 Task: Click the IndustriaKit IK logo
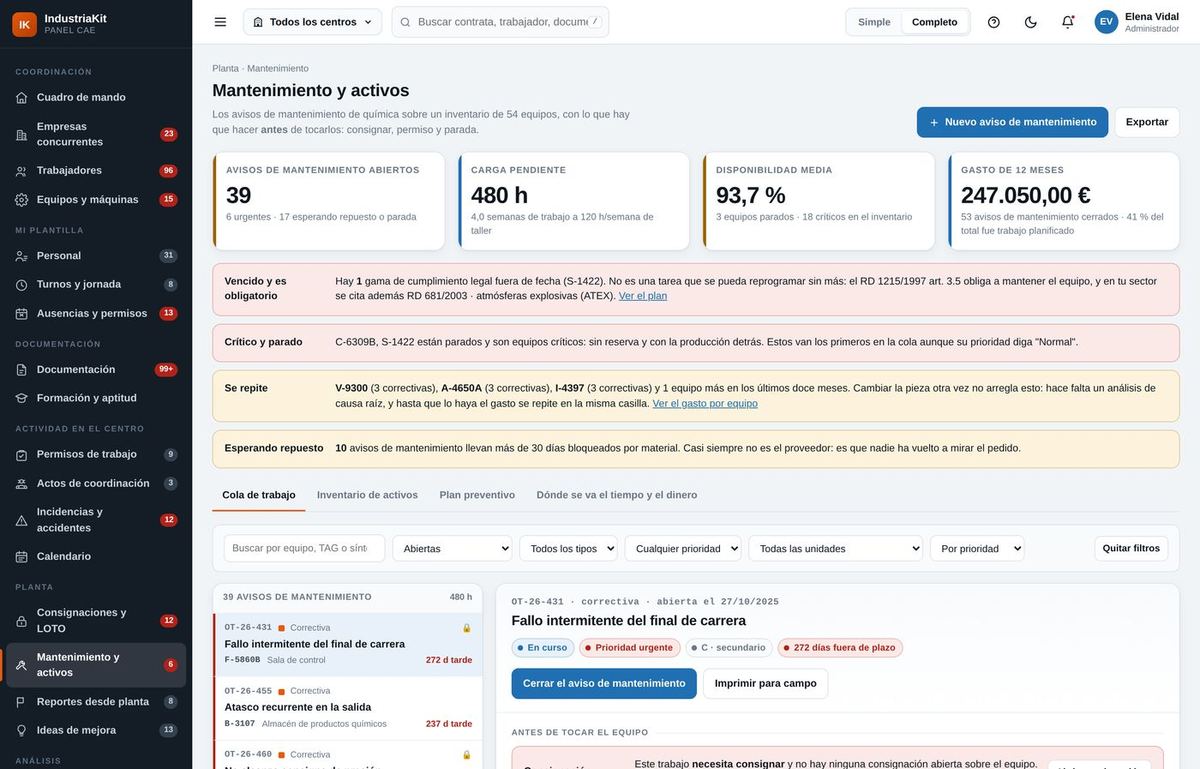pos(24,24)
